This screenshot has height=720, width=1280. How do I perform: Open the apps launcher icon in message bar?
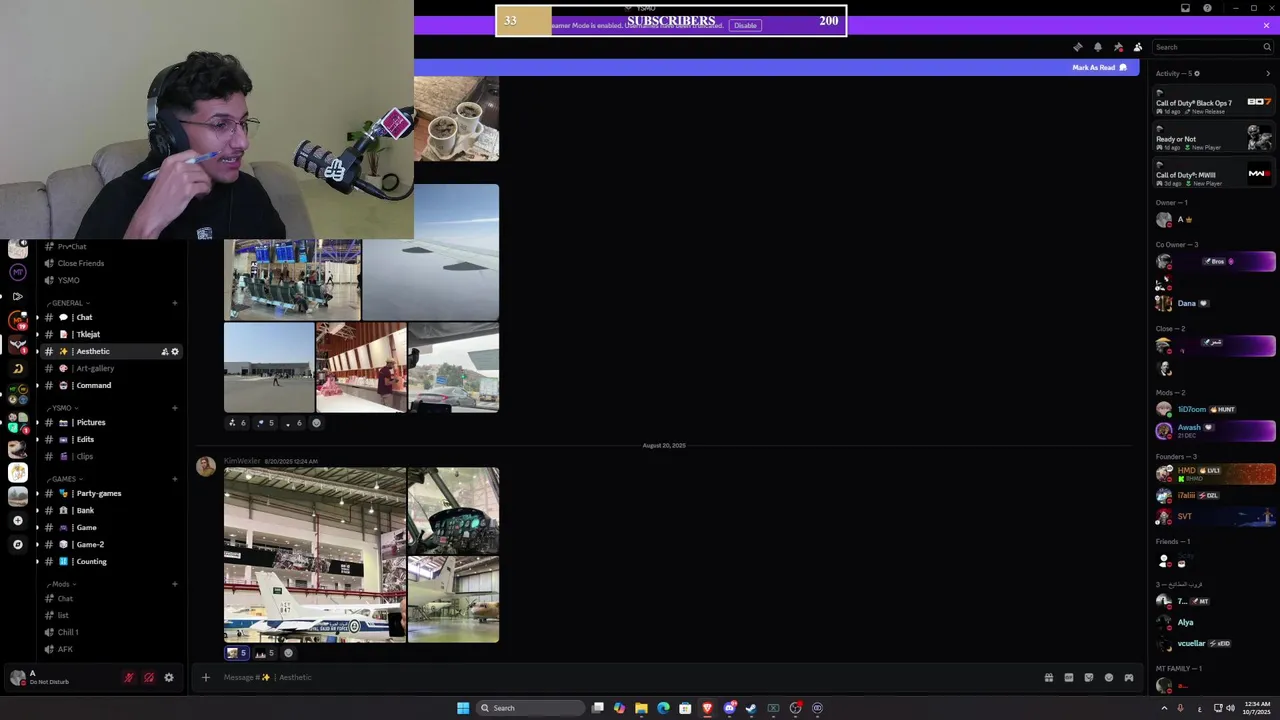(x=1128, y=677)
